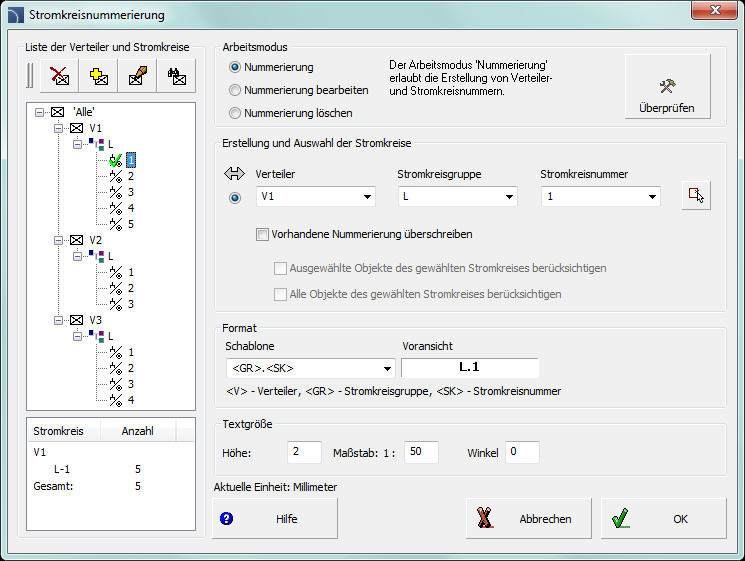The width and height of the screenshot is (745, 561).
Task: Click the Höhe text size field
Action: pos(304,452)
